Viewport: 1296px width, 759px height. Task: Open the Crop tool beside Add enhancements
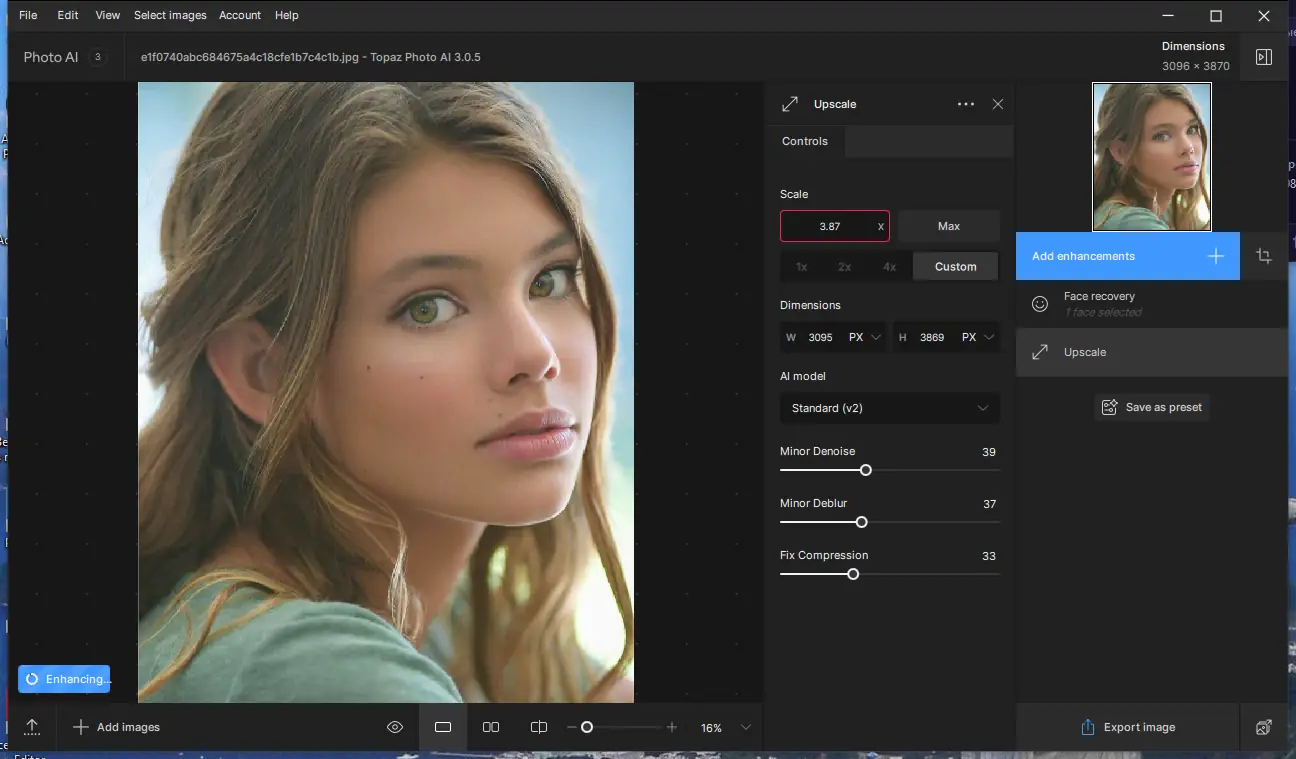[1263, 256]
